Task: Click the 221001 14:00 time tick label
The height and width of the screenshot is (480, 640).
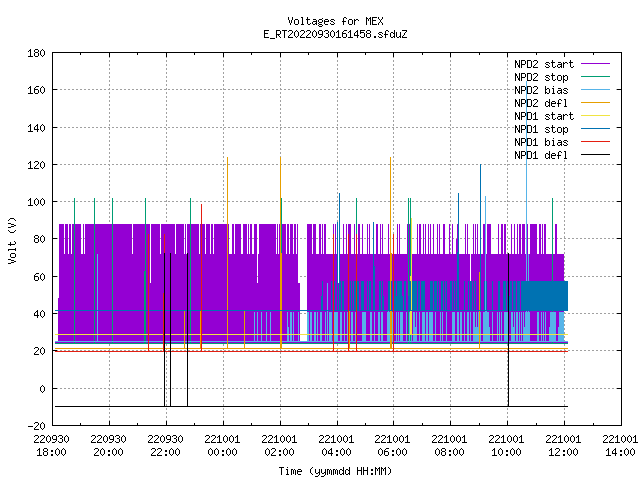Action: (x=620, y=446)
